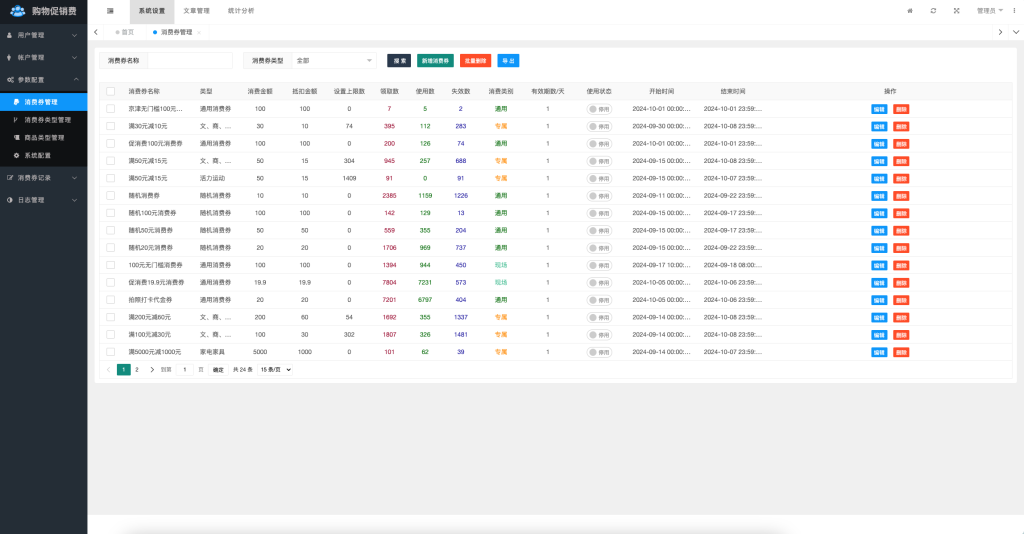
Task: Collapse the sidebar with the hamburger icon
Action: tap(110, 10)
